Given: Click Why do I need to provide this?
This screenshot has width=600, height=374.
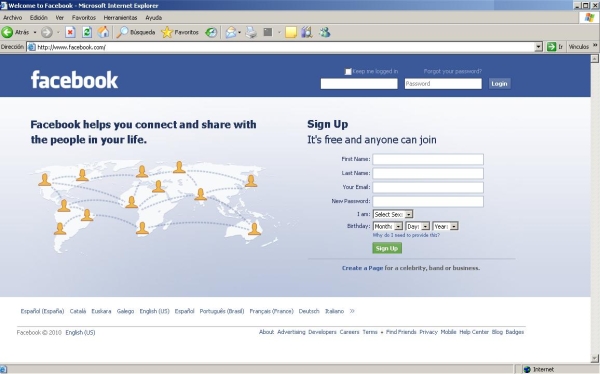Looking at the screenshot, I should click(406, 235).
